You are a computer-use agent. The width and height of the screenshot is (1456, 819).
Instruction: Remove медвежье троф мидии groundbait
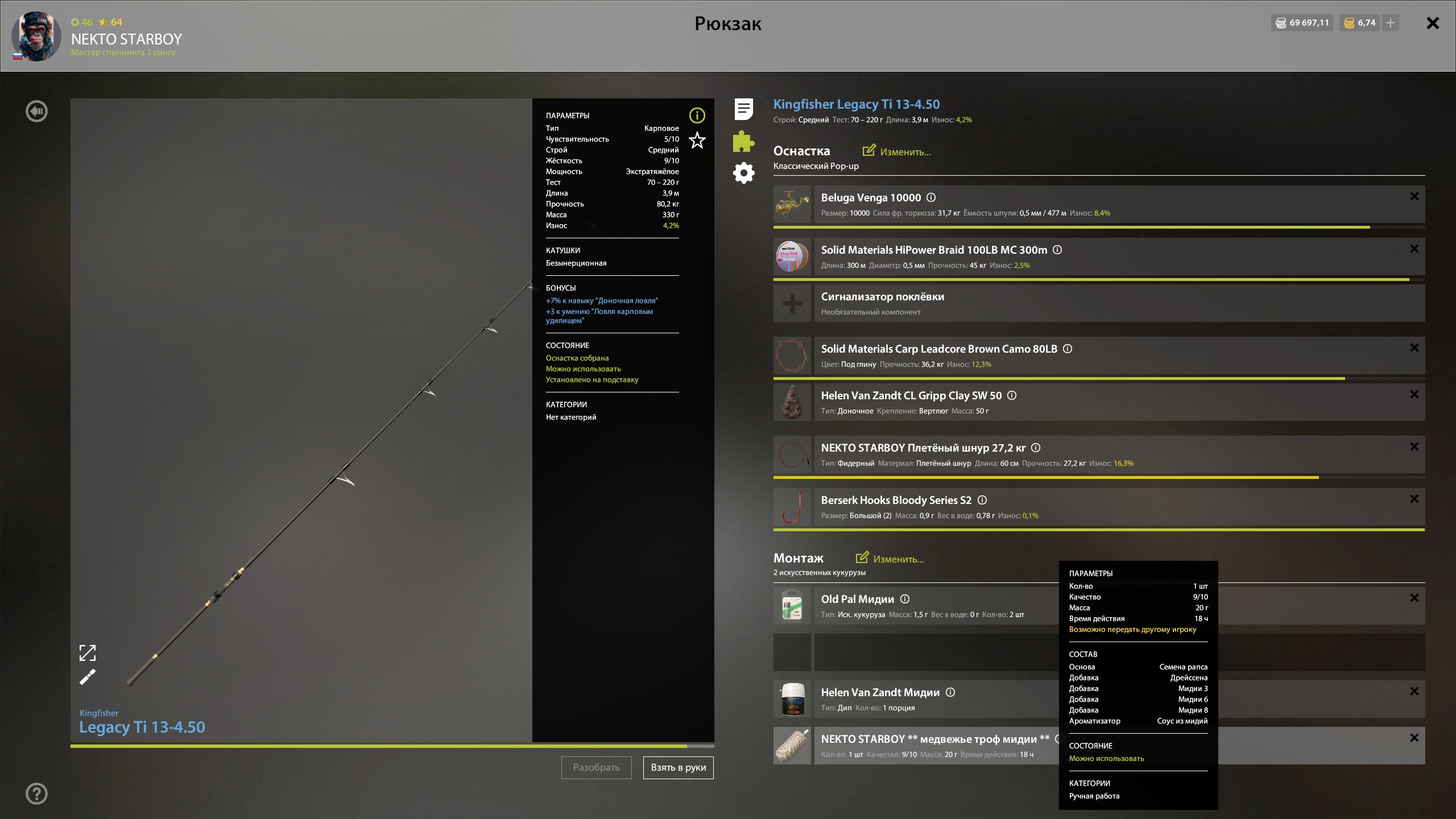pyautogui.click(x=1414, y=738)
